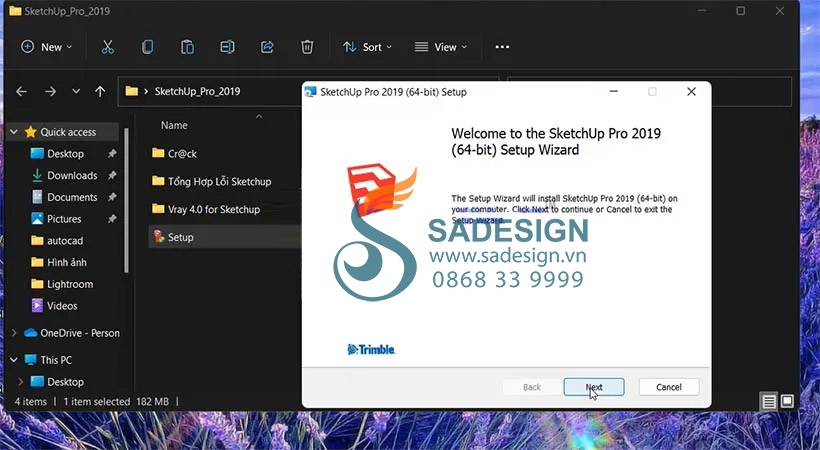Select the Tổng Hợp Lỗi Sketchup folder
The width and height of the screenshot is (820, 450).
(220, 182)
